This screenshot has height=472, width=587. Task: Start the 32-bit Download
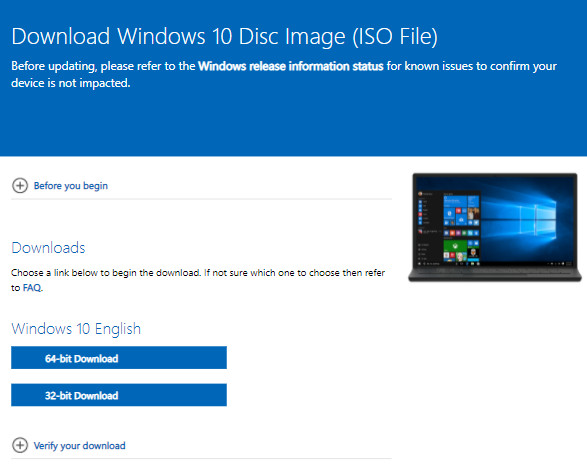coord(119,395)
